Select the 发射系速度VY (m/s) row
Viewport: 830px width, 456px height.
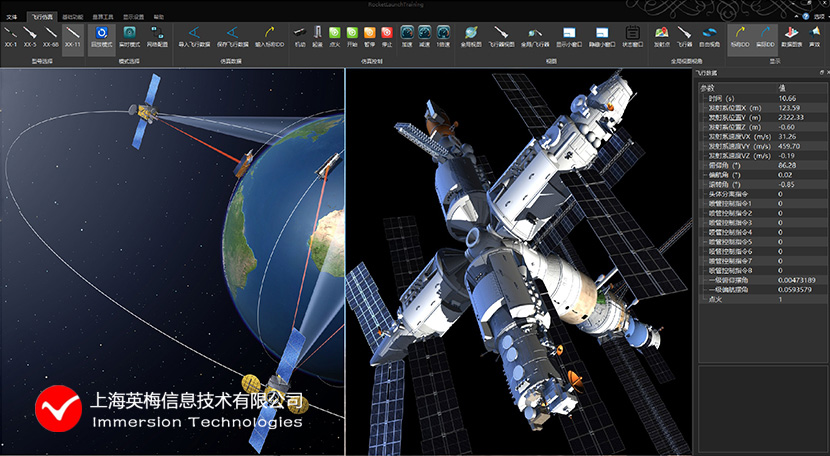pos(762,146)
